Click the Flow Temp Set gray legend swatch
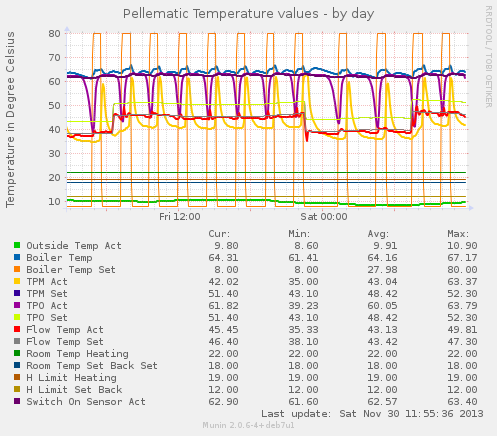This screenshot has height=436, width=497. click(17, 341)
